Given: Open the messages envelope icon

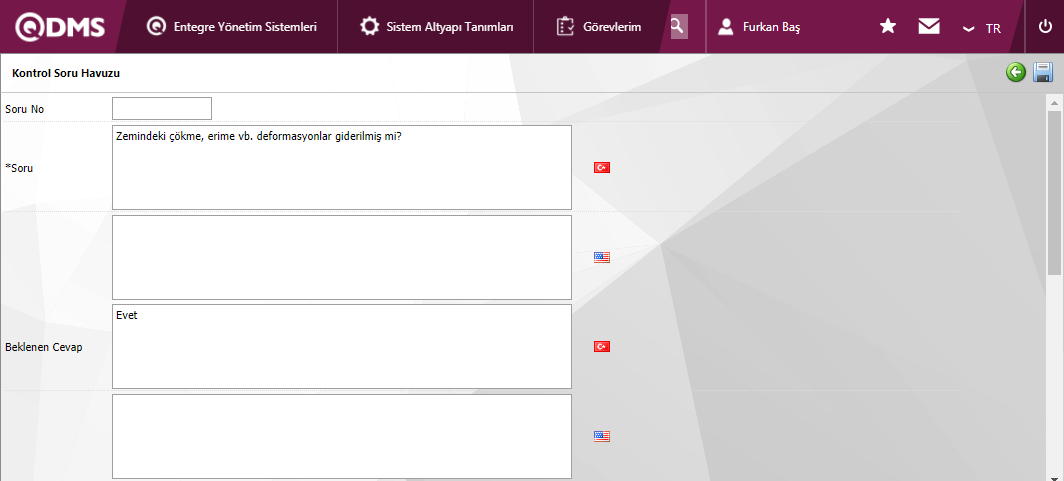Looking at the screenshot, I should pos(928,26).
